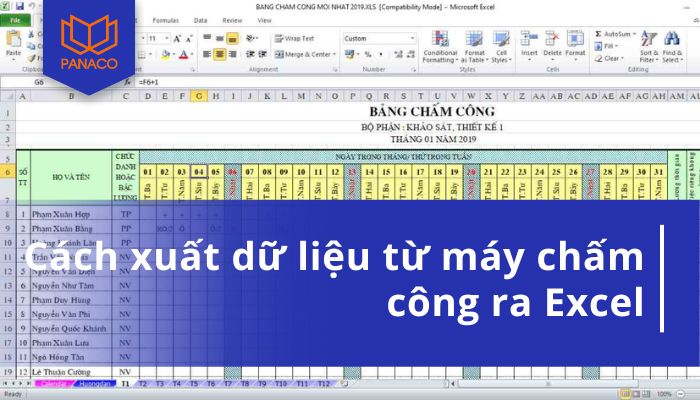The width and height of the screenshot is (700, 400).
Task: Click the Orientation icon in the Alignment group
Action: click(x=252, y=38)
